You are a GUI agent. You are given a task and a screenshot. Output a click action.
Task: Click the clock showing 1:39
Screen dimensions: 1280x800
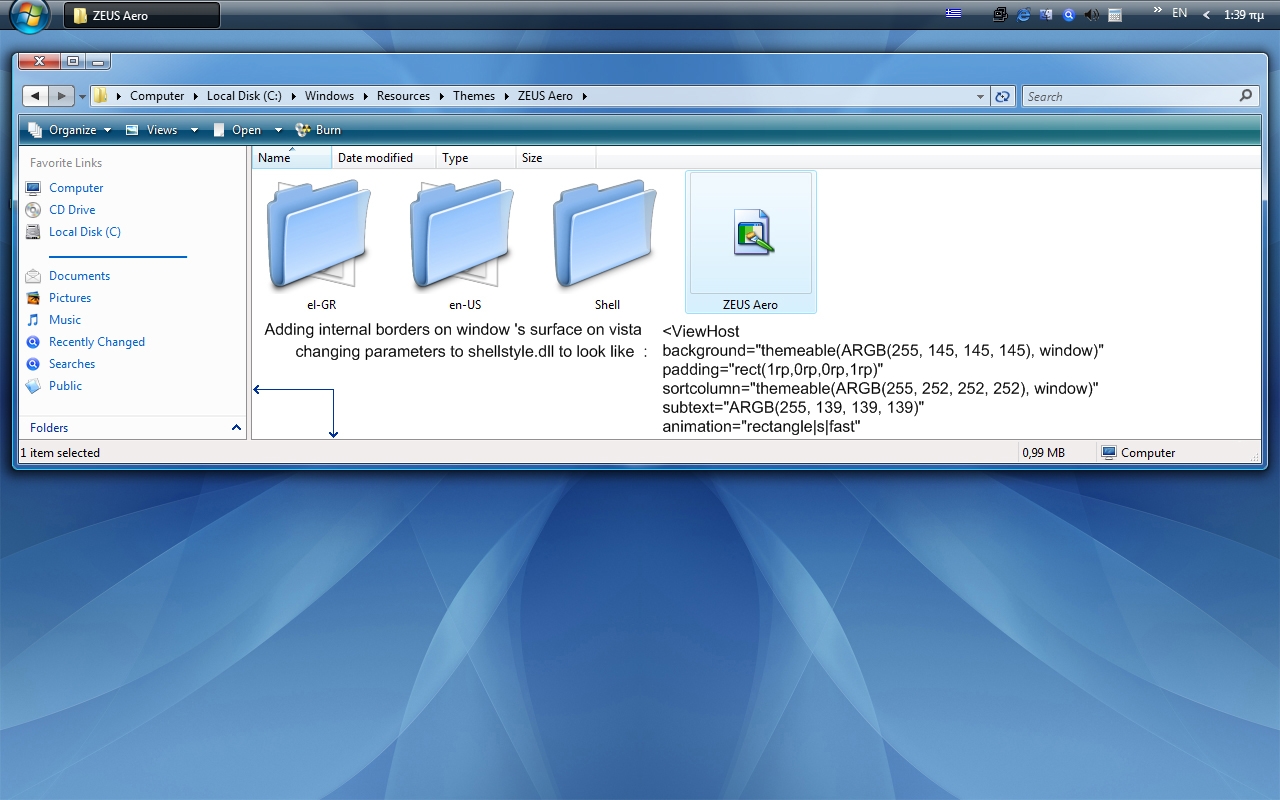click(1244, 15)
